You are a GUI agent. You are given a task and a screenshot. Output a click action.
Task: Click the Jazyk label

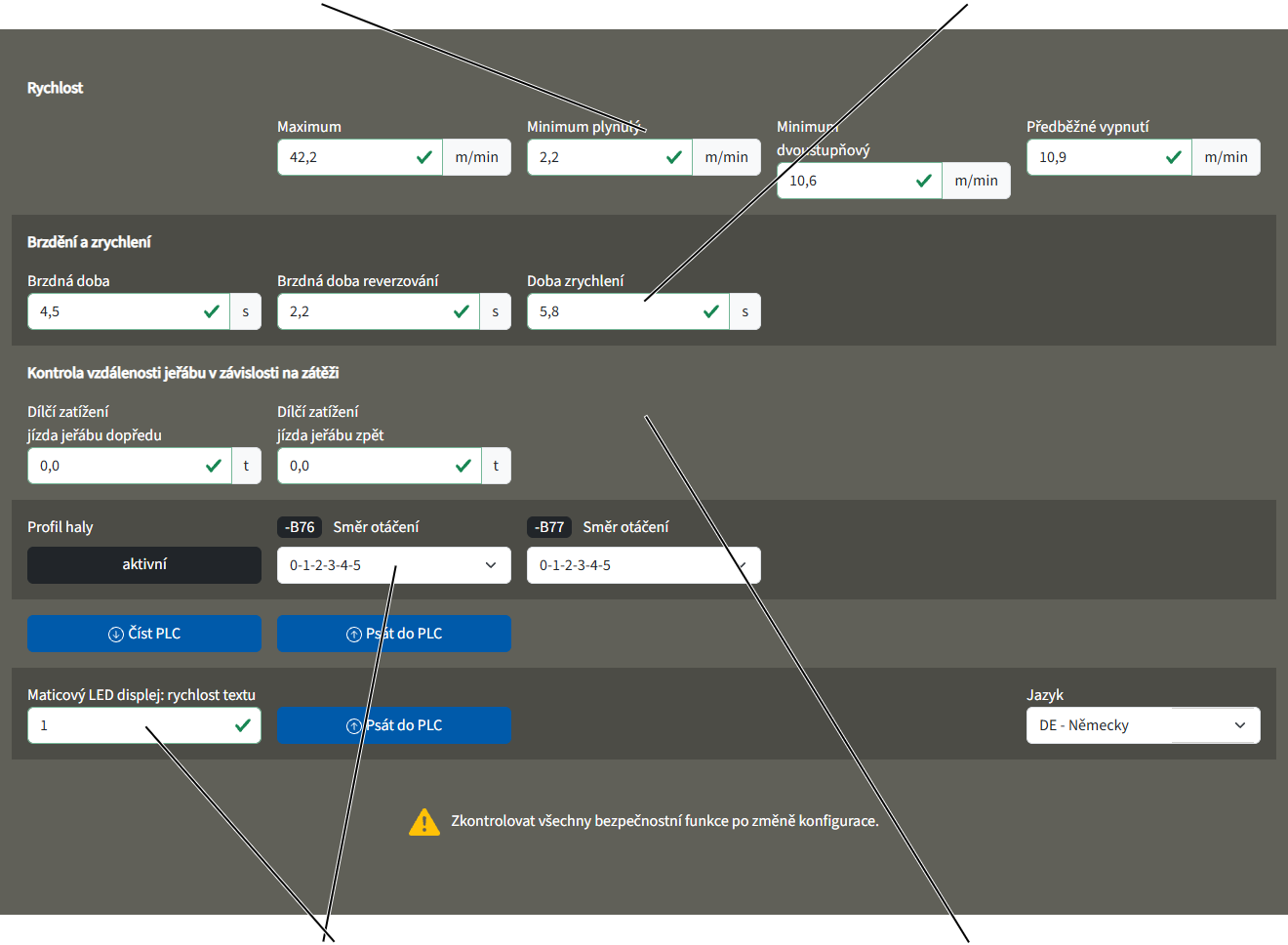coord(1045,695)
